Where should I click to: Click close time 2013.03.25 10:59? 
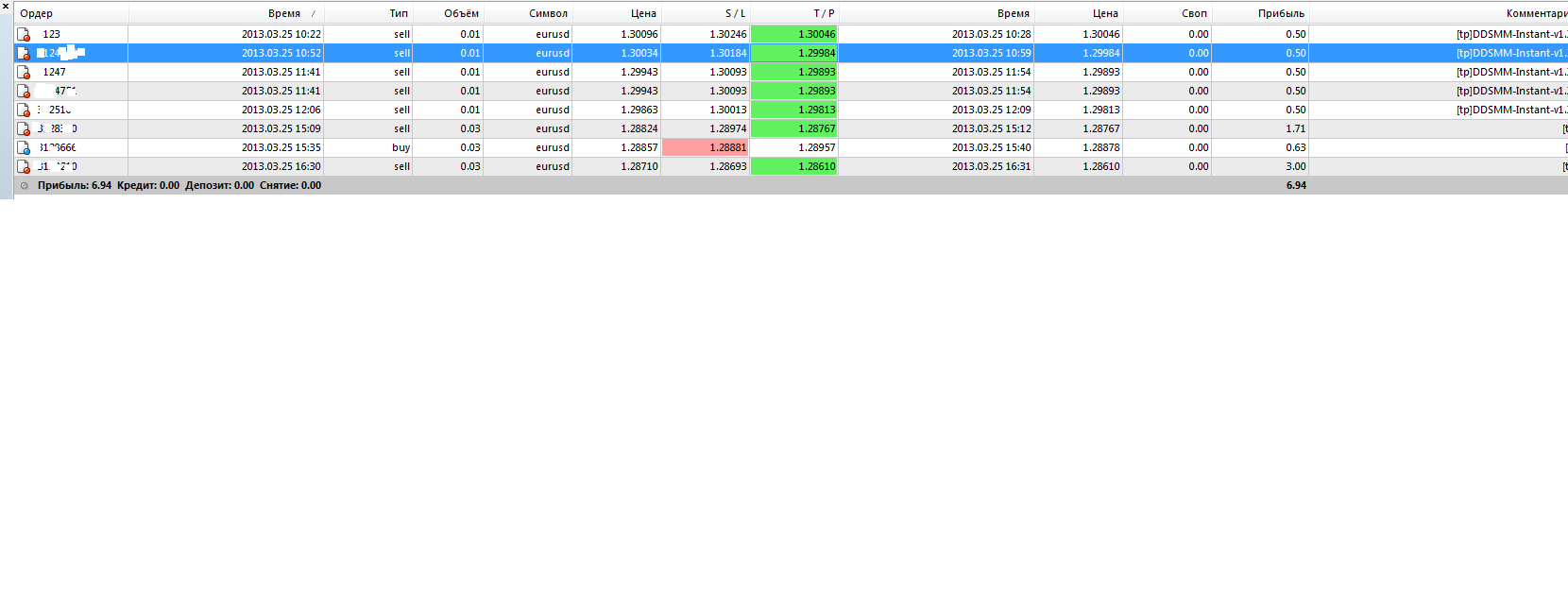click(x=992, y=53)
